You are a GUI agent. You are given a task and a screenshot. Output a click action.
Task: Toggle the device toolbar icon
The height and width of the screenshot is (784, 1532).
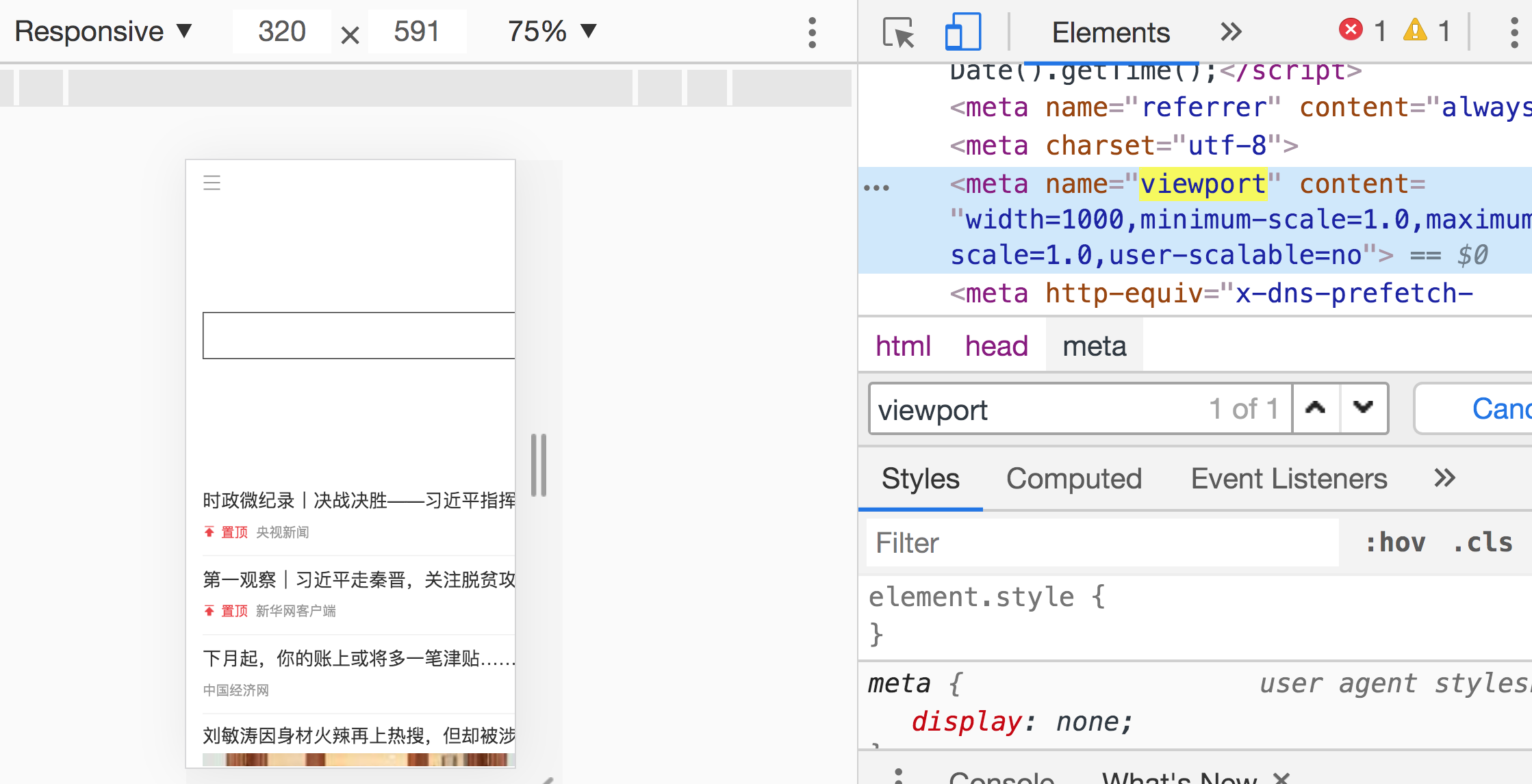pos(962,32)
